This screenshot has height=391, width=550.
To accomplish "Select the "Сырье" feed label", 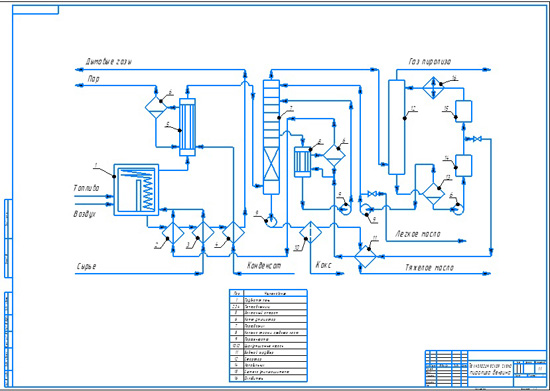I will (x=86, y=267).
